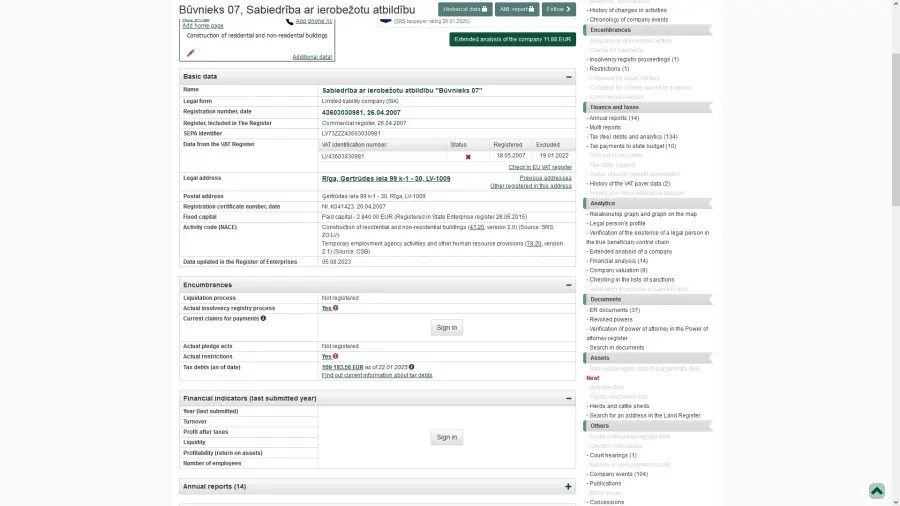Click Extended analysis of the company button
This screenshot has height=506, width=900.
[x=513, y=39]
